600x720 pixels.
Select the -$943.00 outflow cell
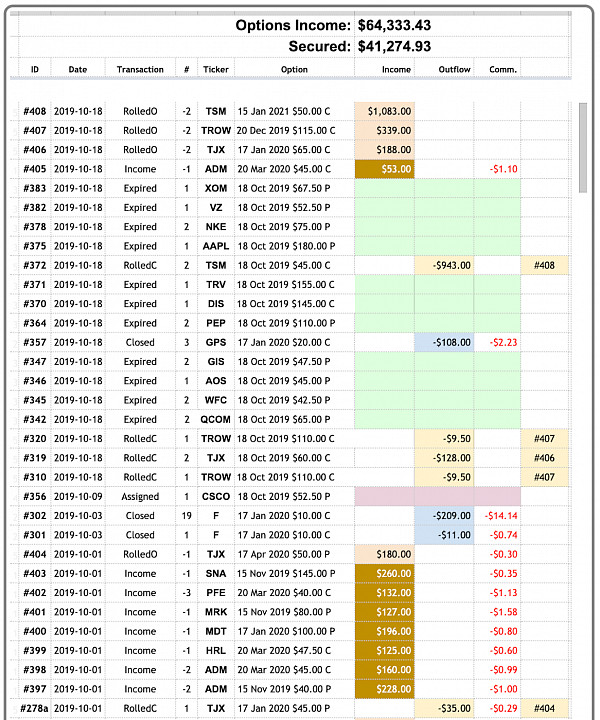(444, 266)
